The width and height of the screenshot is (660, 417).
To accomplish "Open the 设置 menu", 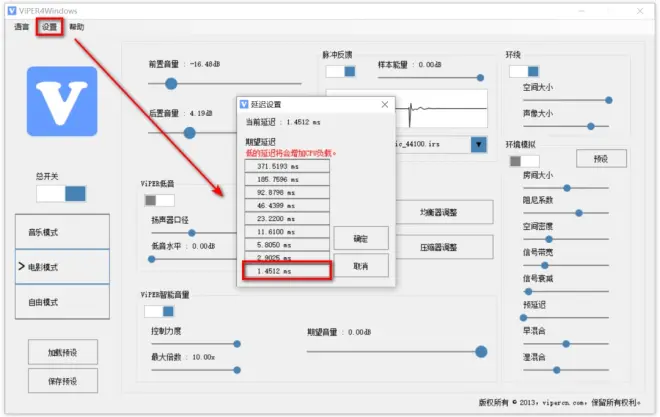I will (x=49, y=27).
